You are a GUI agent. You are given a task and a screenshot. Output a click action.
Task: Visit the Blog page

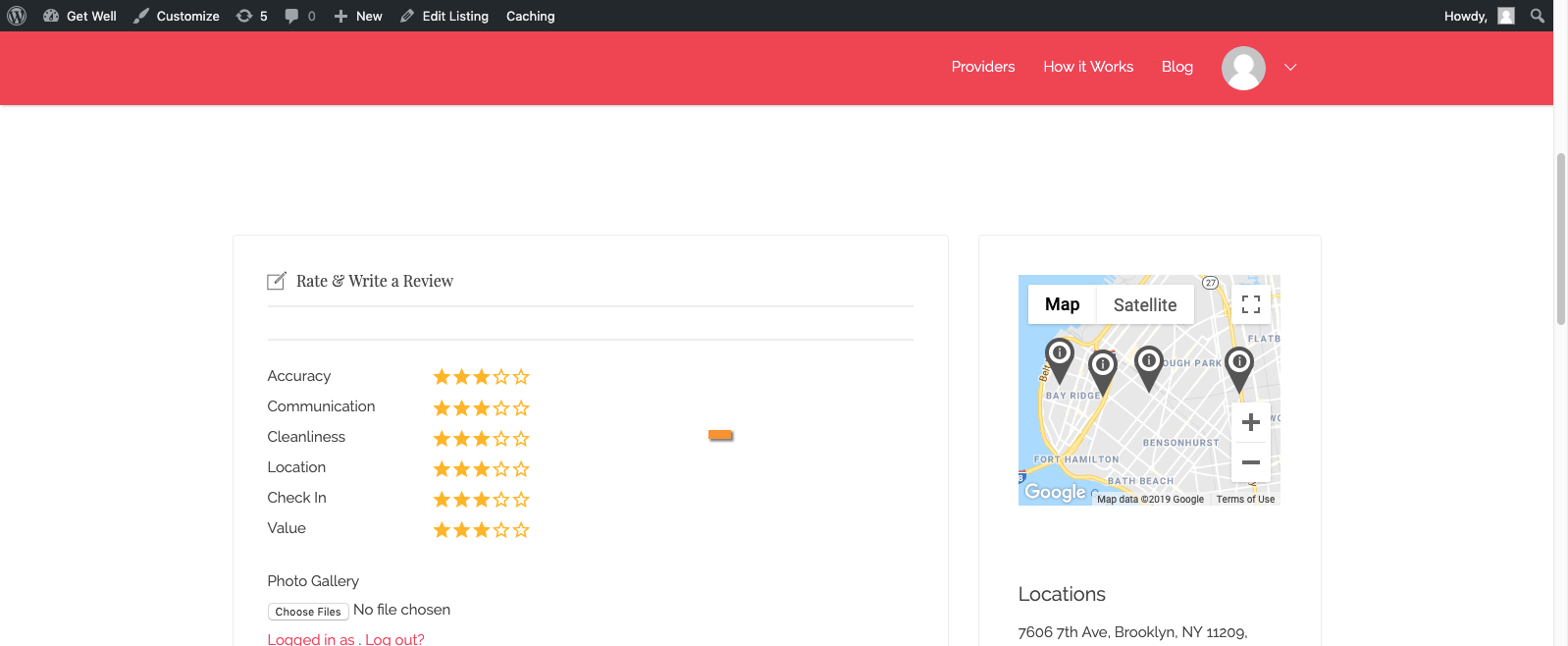[x=1177, y=67]
